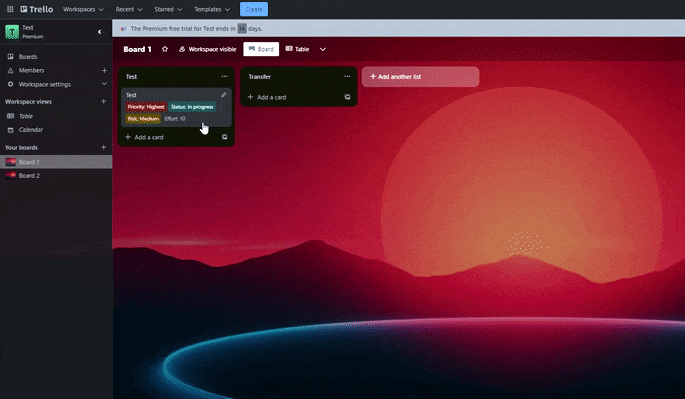Open the Templates dropdown menu

tap(212, 9)
